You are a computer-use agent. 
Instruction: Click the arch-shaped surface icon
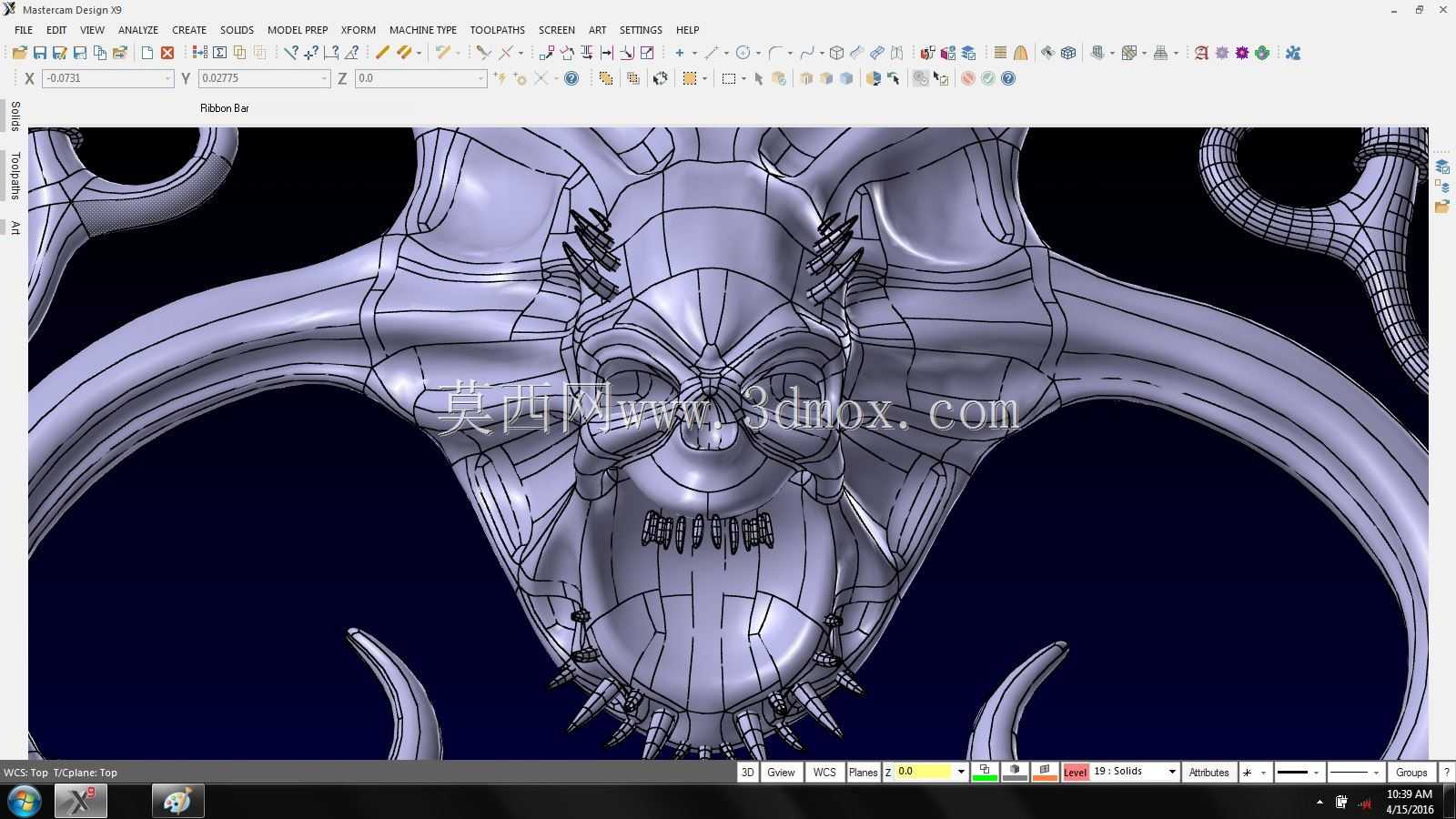coord(1021,53)
